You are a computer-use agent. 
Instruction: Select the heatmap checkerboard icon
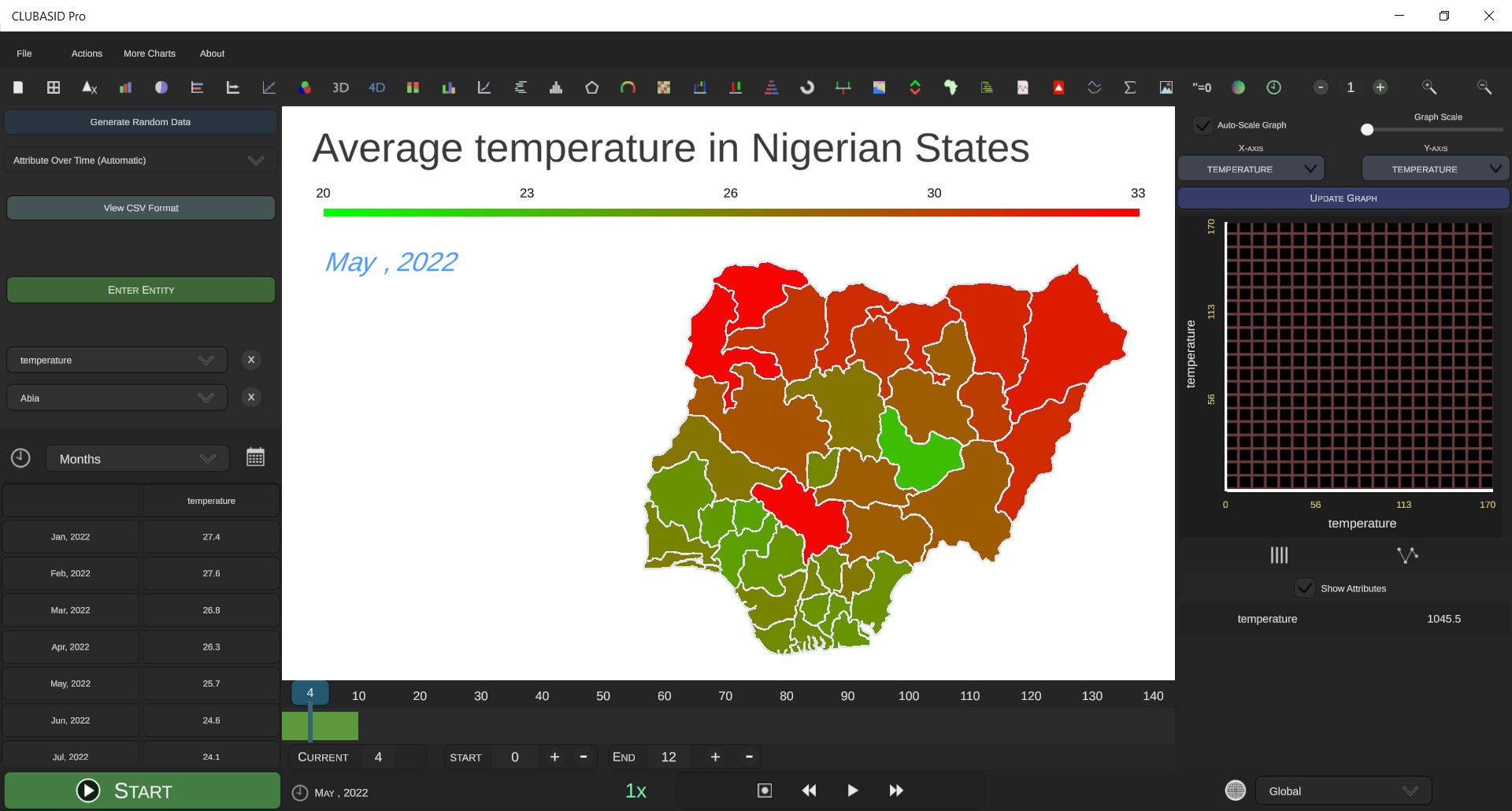coord(664,87)
